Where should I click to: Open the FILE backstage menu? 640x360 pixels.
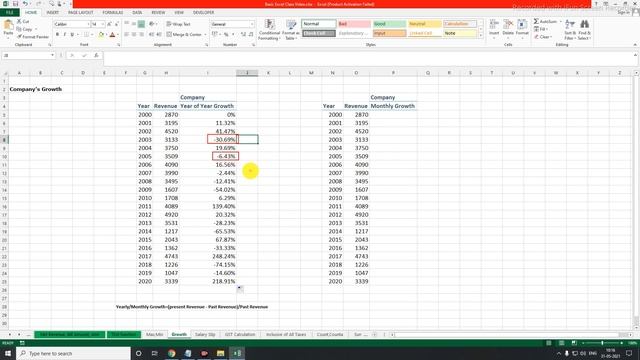(x=10, y=13)
